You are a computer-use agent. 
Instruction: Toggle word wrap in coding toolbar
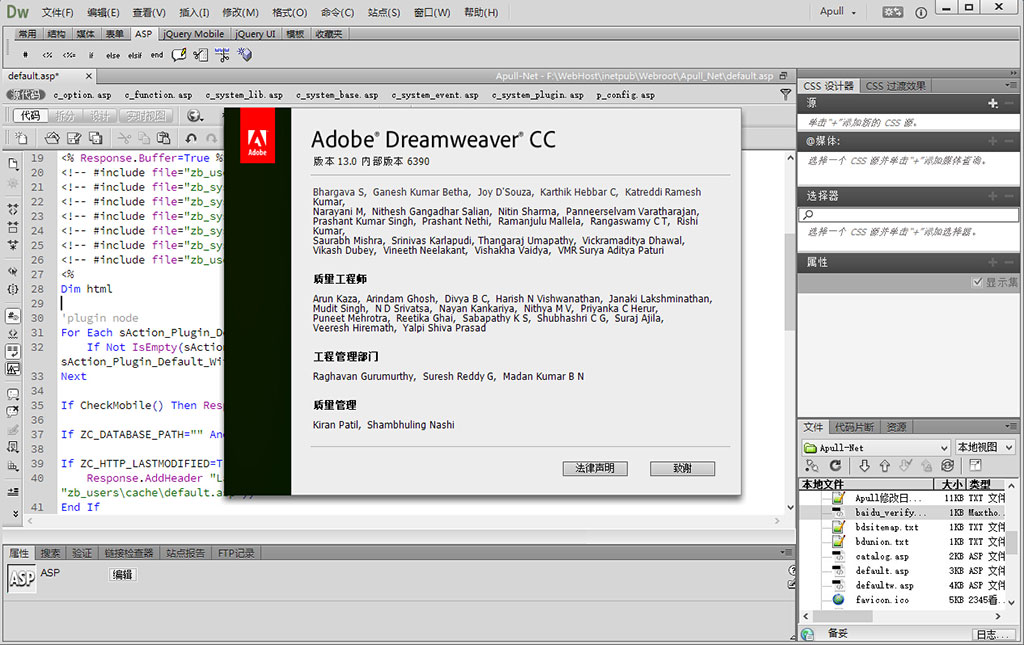tap(13, 351)
